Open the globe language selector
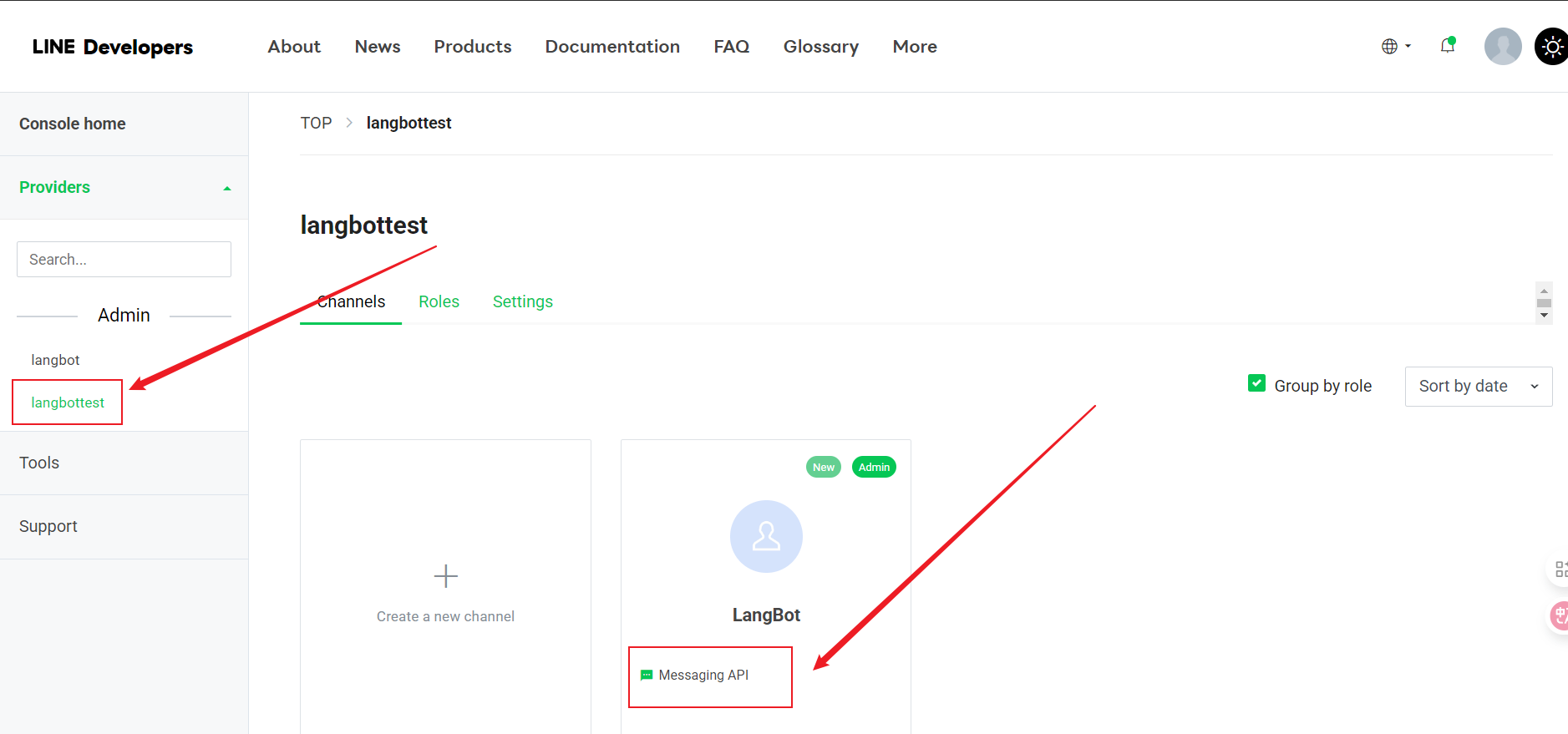The width and height of the screenshot is (1568, 734). click(1394, 47)
